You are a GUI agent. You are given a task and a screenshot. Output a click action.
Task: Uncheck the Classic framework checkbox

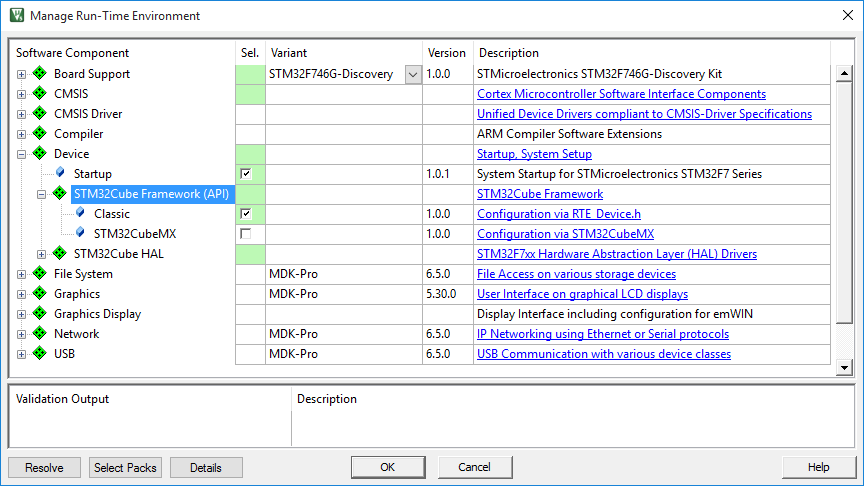(246, 214)
